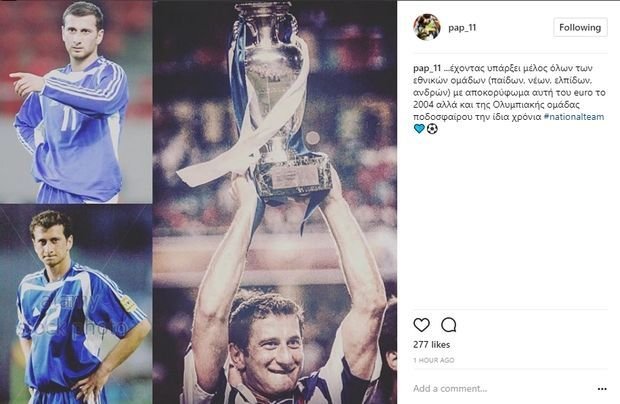
Task: Open the three-dot more options menu
Action: 602,388
